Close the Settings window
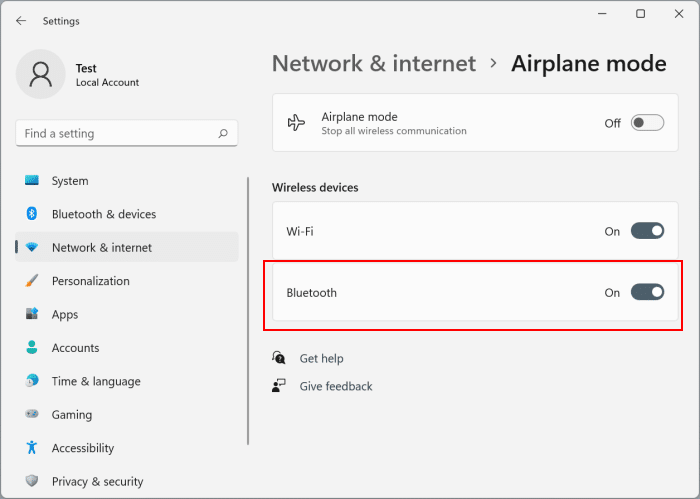The width and height of the screenshot is (700, 499). (679, 14)
